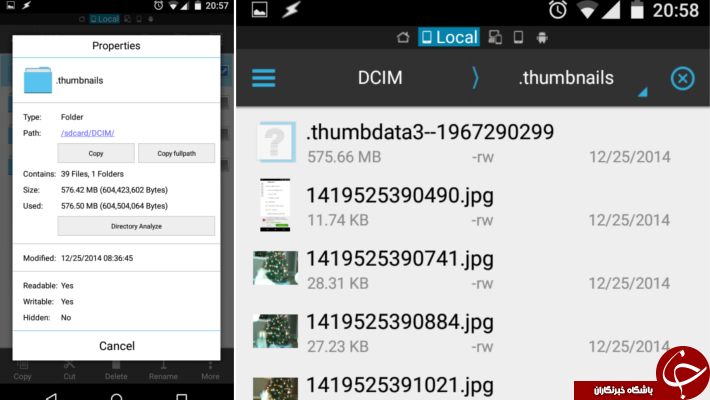Viewport: 710px width, 400px height.
Task: Tap Delete in the left bottom toolbar
Action: click(116, 371)
